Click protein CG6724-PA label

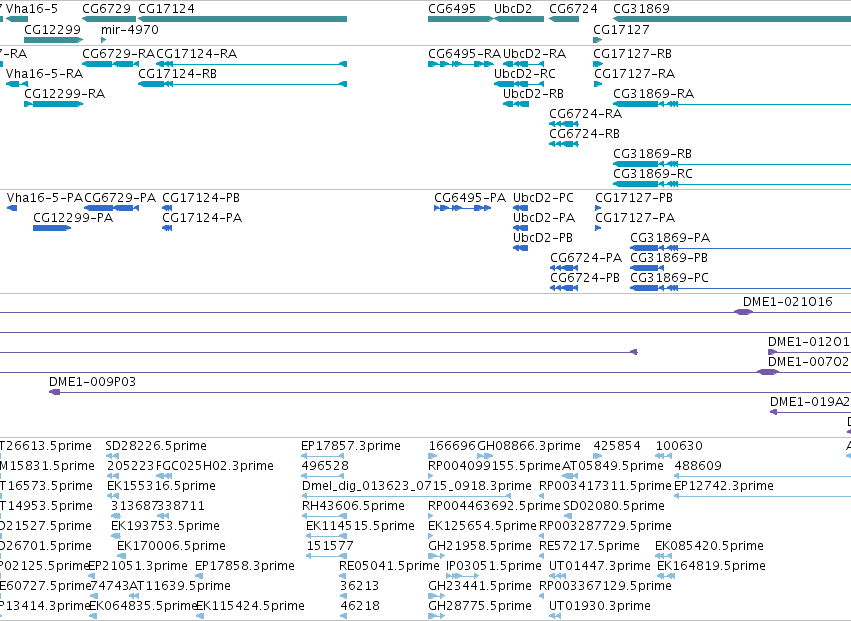tap(586, 258)
